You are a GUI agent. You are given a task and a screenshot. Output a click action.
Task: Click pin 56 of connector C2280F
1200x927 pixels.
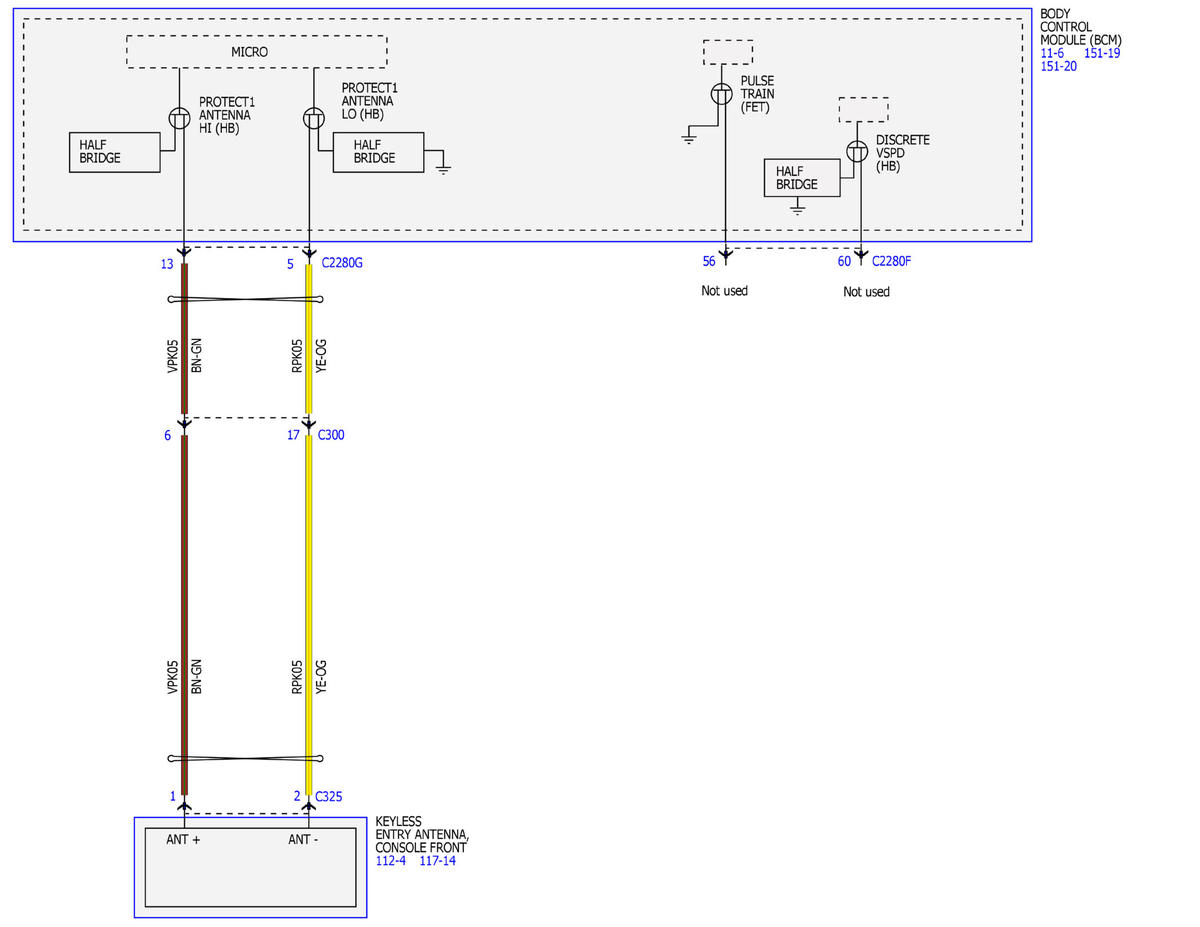709,262
